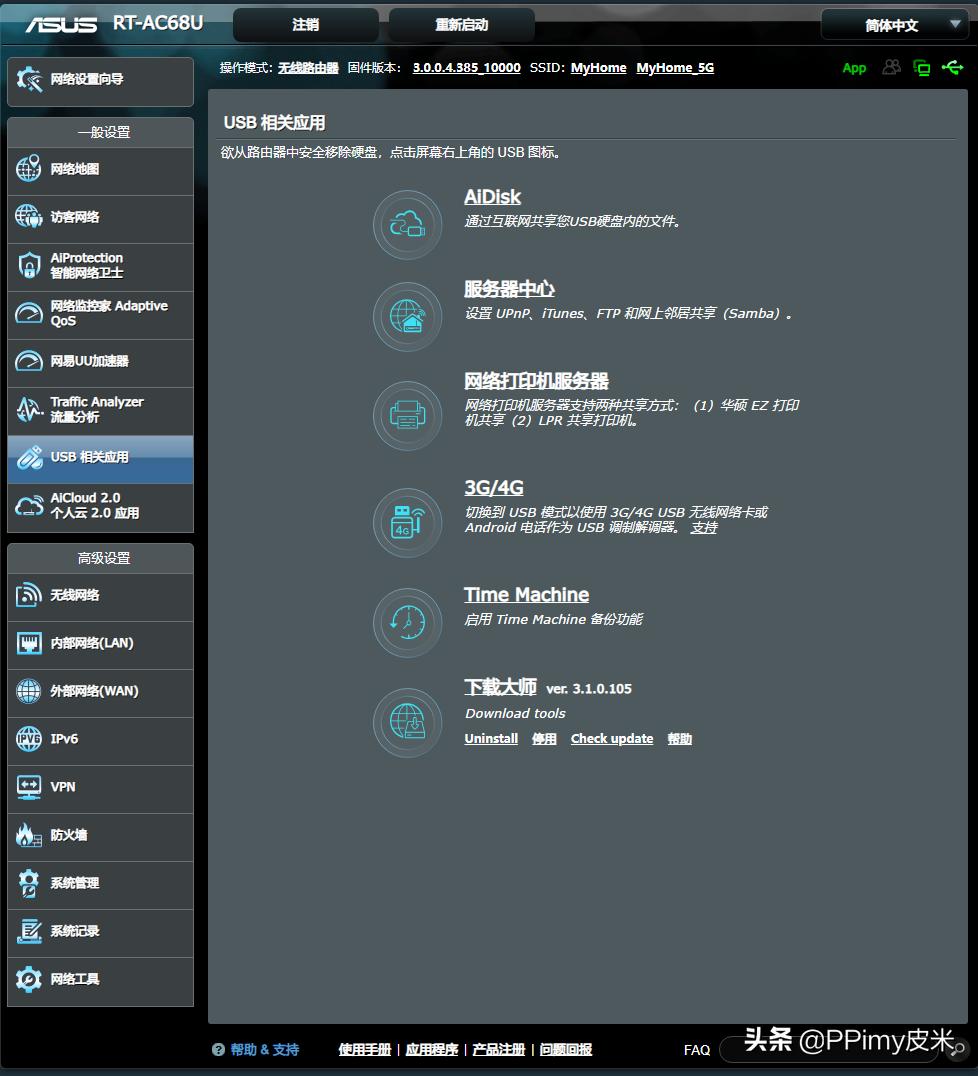The height and width of the screenshot is (1076, 978).
Task: Click the 服务器中心 server icon
Action: click(407, 315)
